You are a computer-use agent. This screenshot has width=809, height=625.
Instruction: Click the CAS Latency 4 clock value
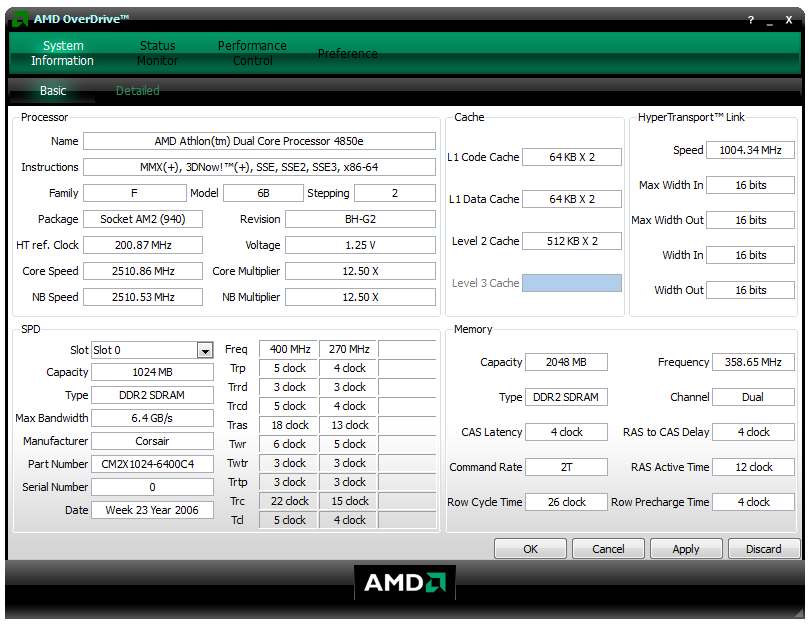coord(566,432)
